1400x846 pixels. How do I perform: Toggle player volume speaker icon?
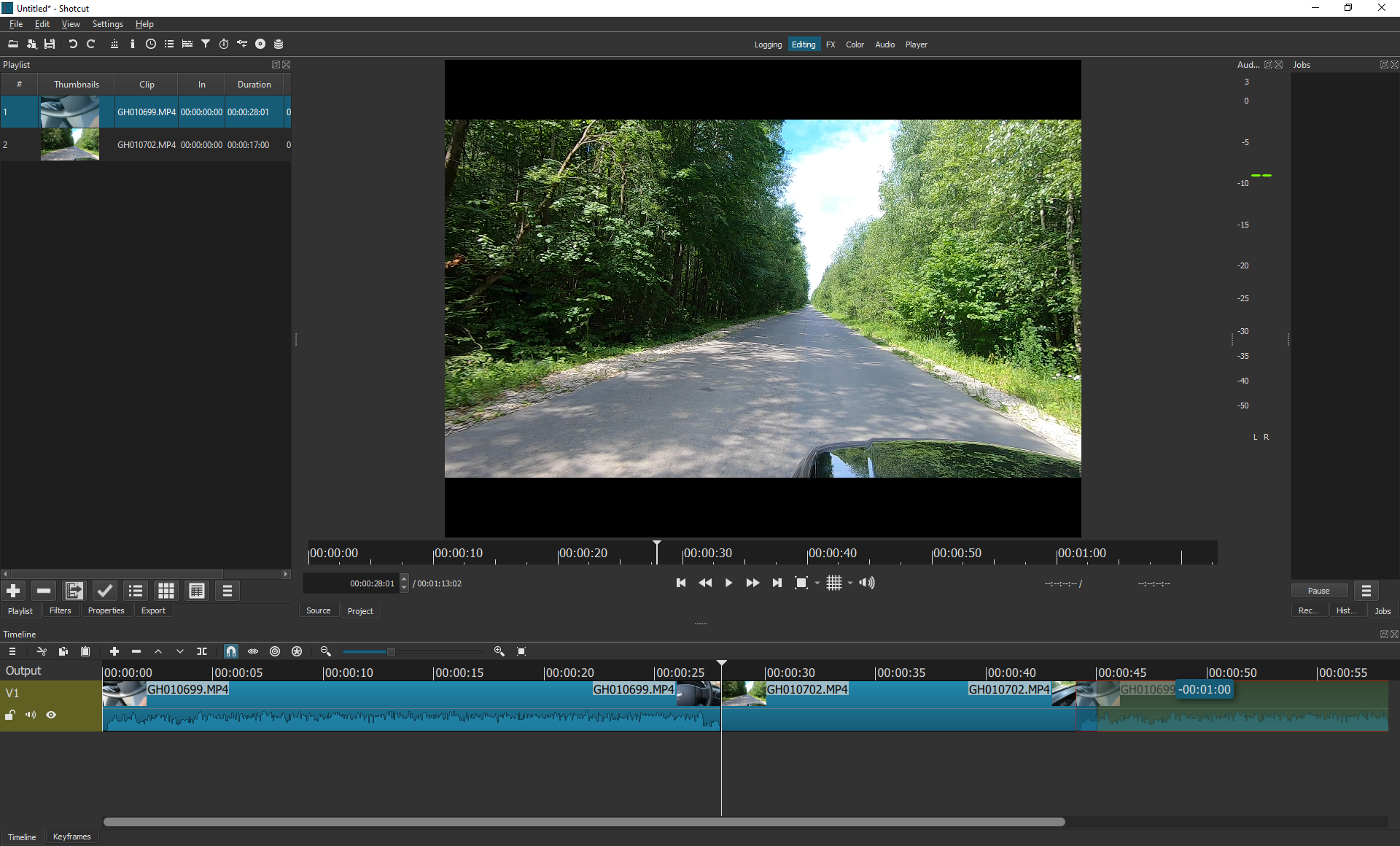(867, 583)
